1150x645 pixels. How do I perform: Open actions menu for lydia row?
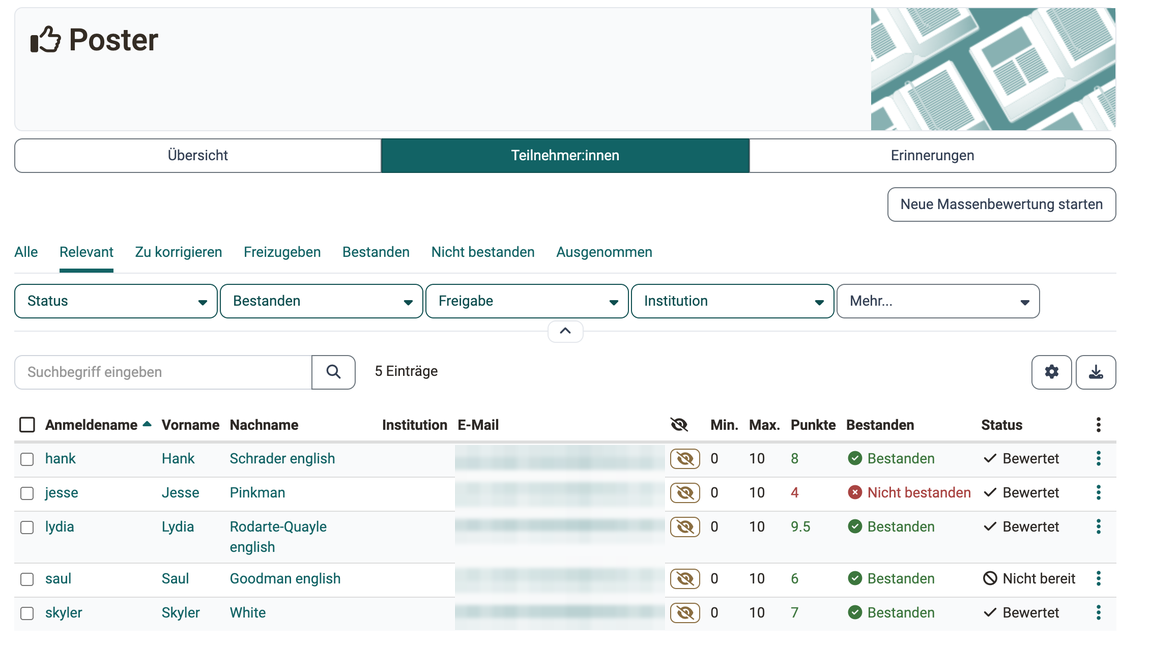(x=1098, y=527)
